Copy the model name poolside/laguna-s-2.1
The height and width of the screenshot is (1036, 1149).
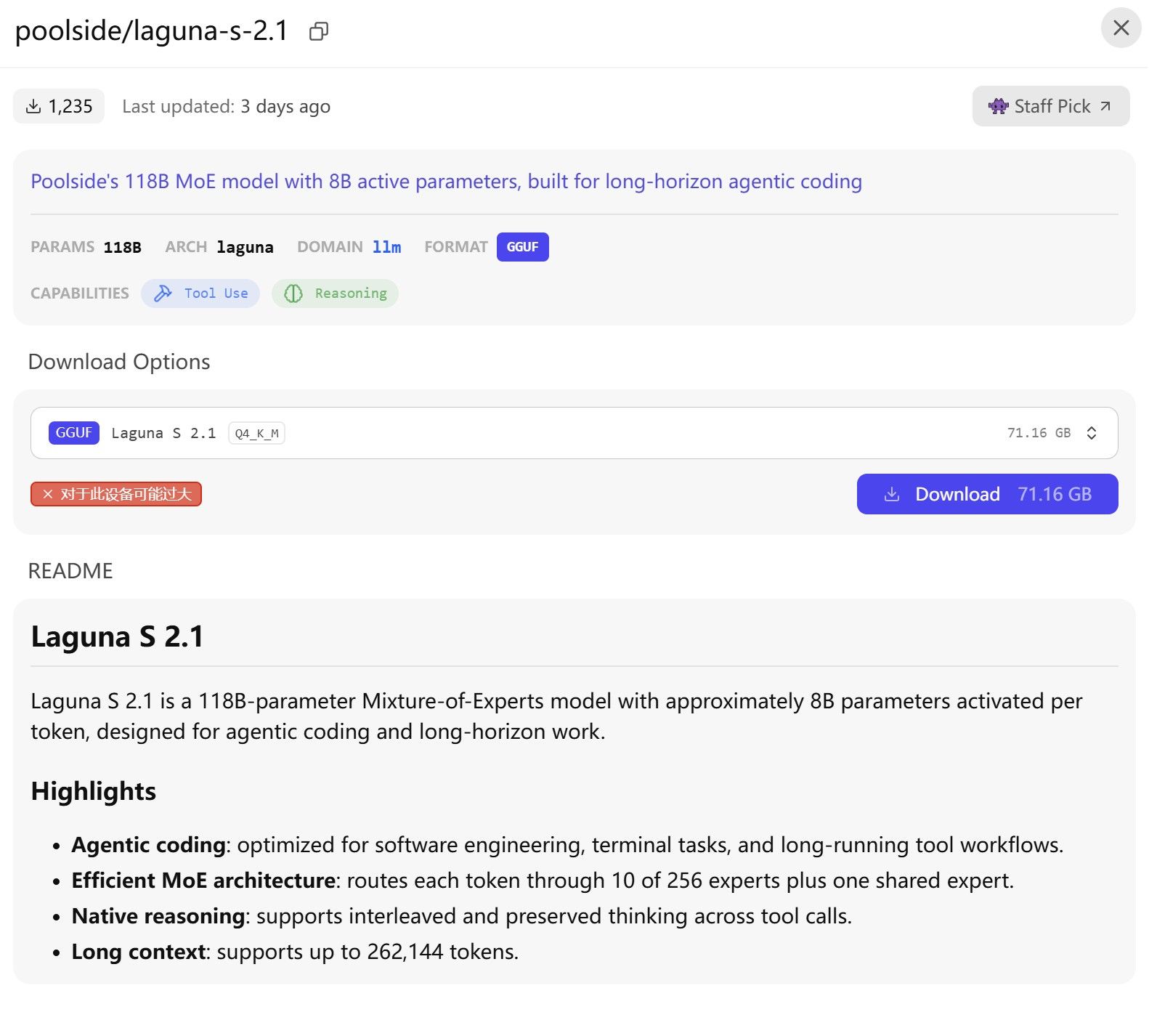tap(318, 31)
